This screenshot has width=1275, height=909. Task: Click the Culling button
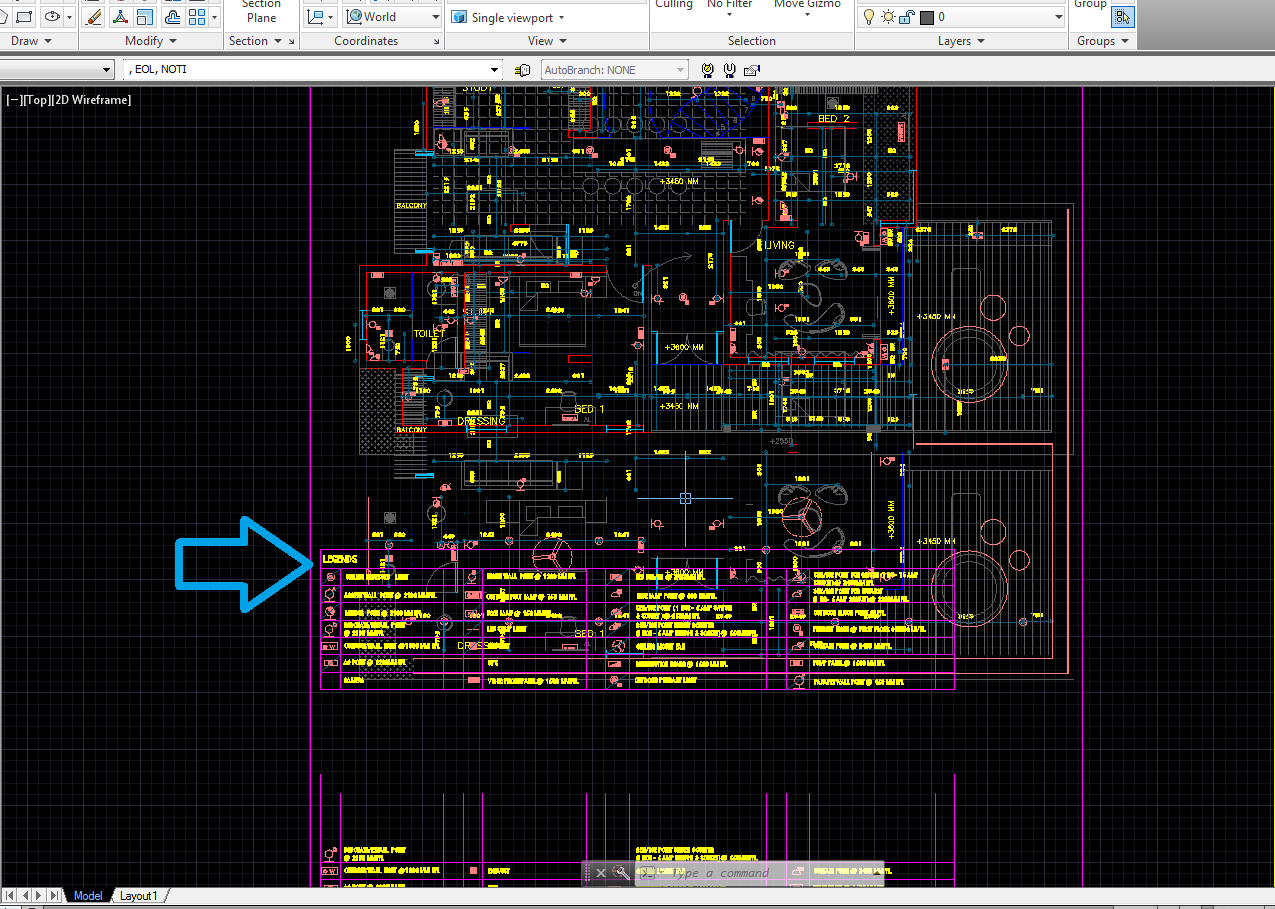tap(674, 5)
